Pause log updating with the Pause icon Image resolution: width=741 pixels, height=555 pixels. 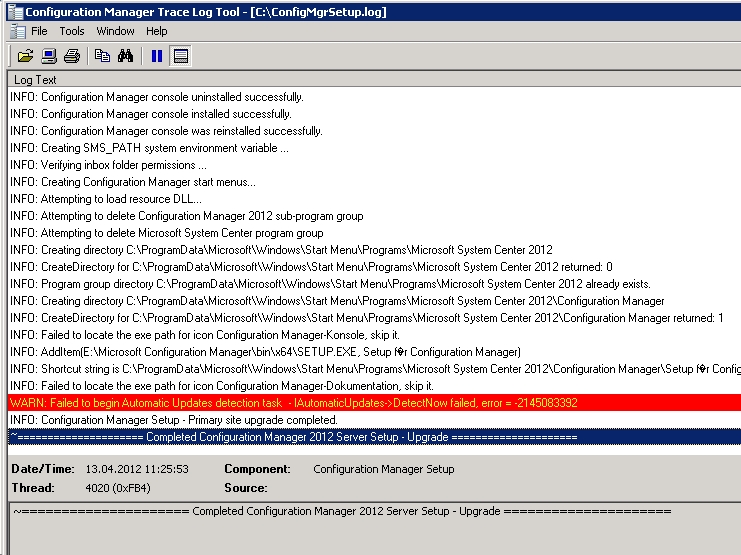156,56
